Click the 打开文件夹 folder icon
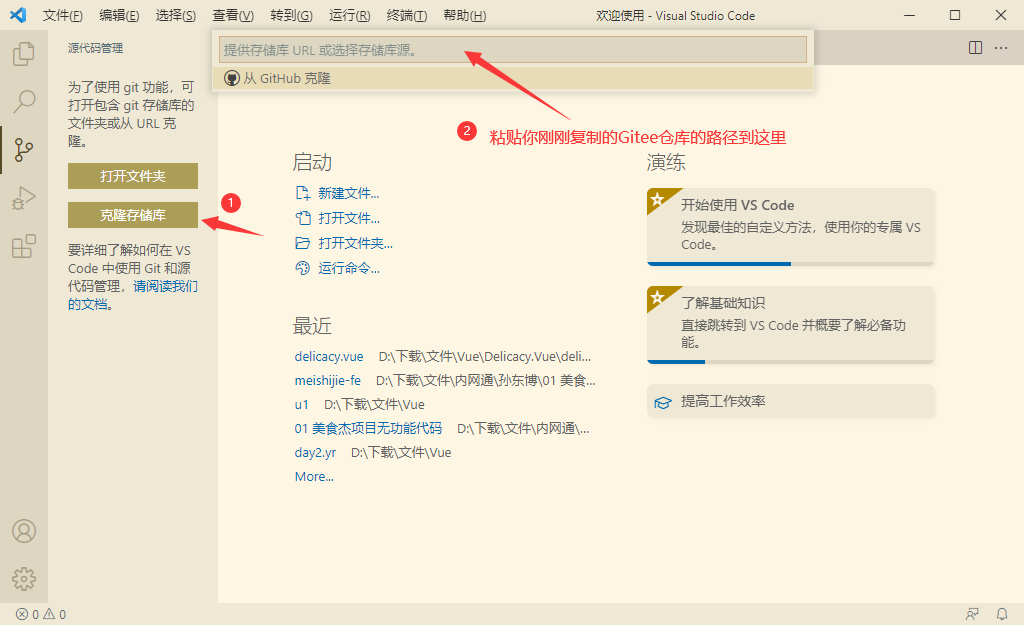Viewport: 1024px width, 625px height. click(302, 243)
